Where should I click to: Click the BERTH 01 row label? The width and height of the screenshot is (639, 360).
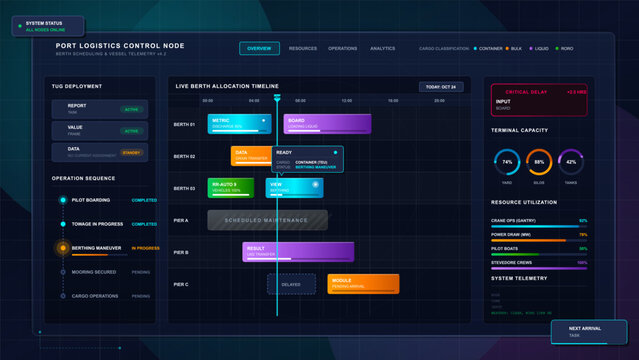tap(184, 124)
